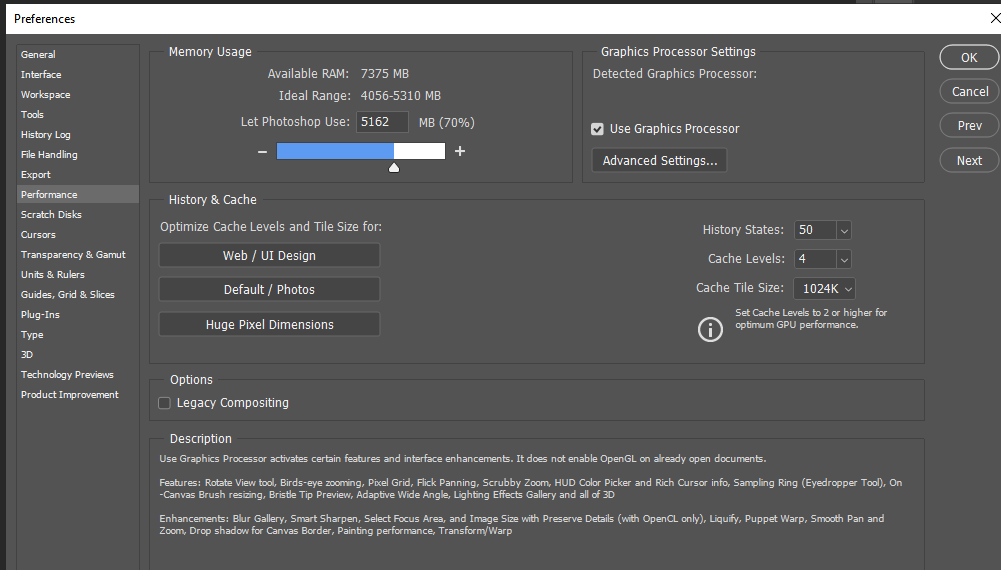This screenshot has height=570, width=1001.
Task: Click 'Detected Graphics Processor:' label
Action: pyautogui.click(x=675, y=74)
